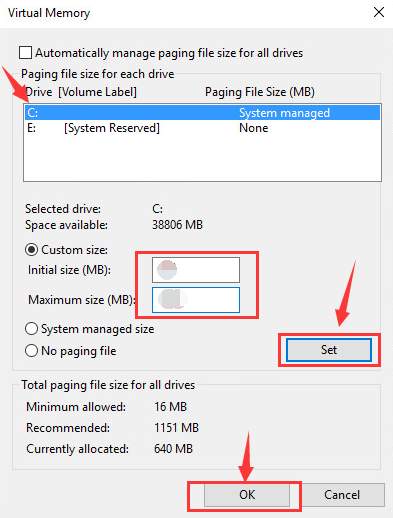Enable automatically manage paging file size checkbox

coord(26,53)
